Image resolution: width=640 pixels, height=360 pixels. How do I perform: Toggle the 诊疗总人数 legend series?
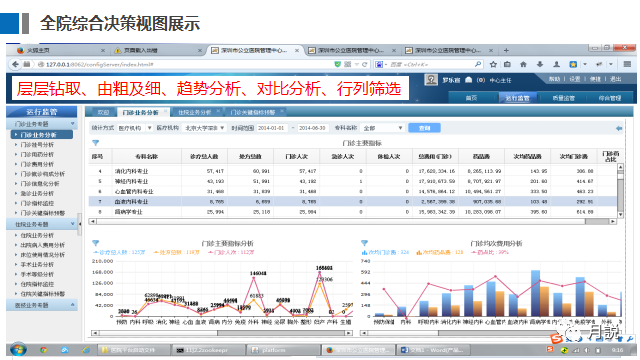coord(119,252)
